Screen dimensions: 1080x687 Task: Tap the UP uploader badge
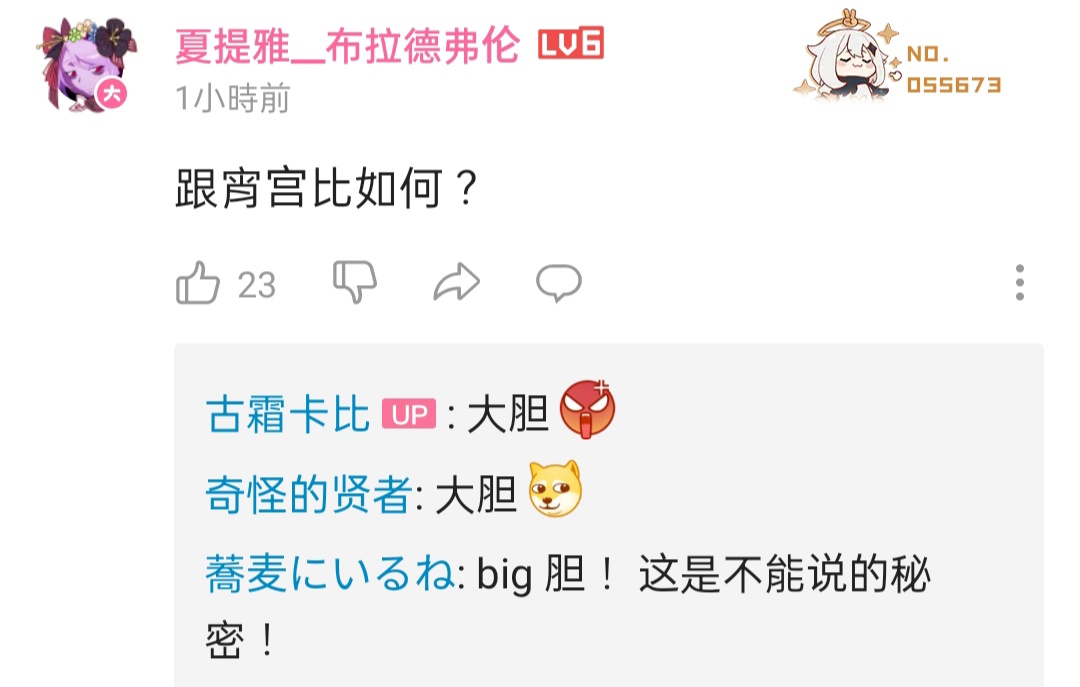[408, 414]
